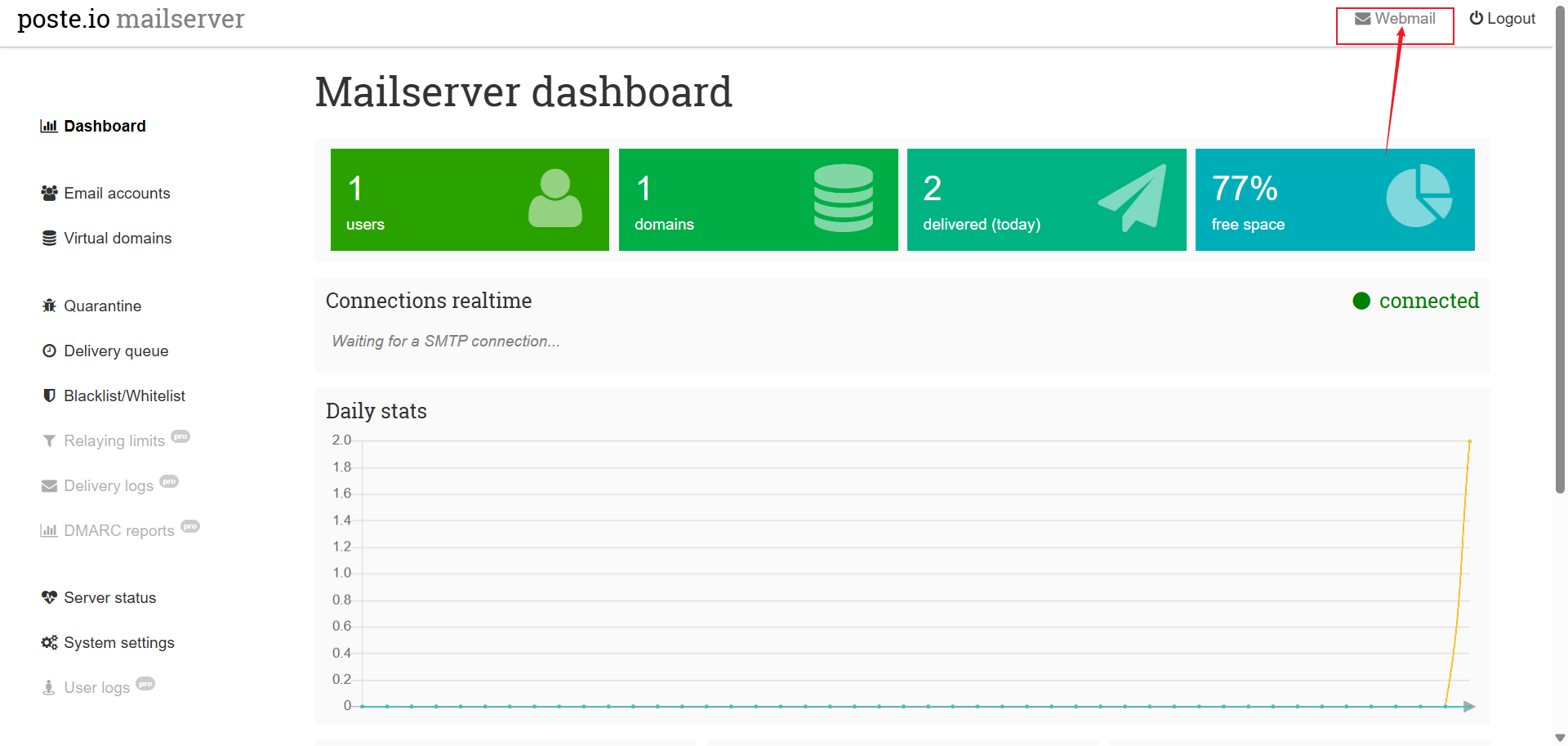Screen dimensions: 1568x746
Task: Open DMARC reports in sidebar
Action: point(119,531)
